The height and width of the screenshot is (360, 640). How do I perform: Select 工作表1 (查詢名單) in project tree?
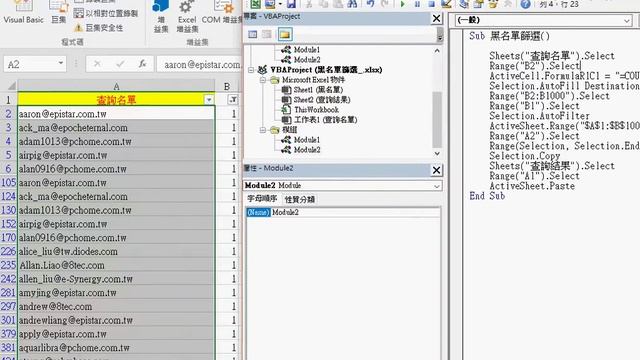325,120
